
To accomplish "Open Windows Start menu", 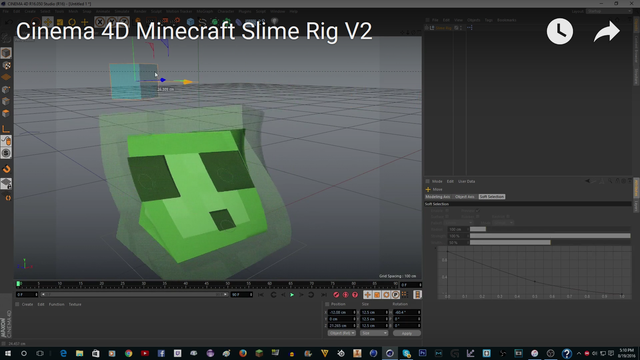I will tap(8, 353).
